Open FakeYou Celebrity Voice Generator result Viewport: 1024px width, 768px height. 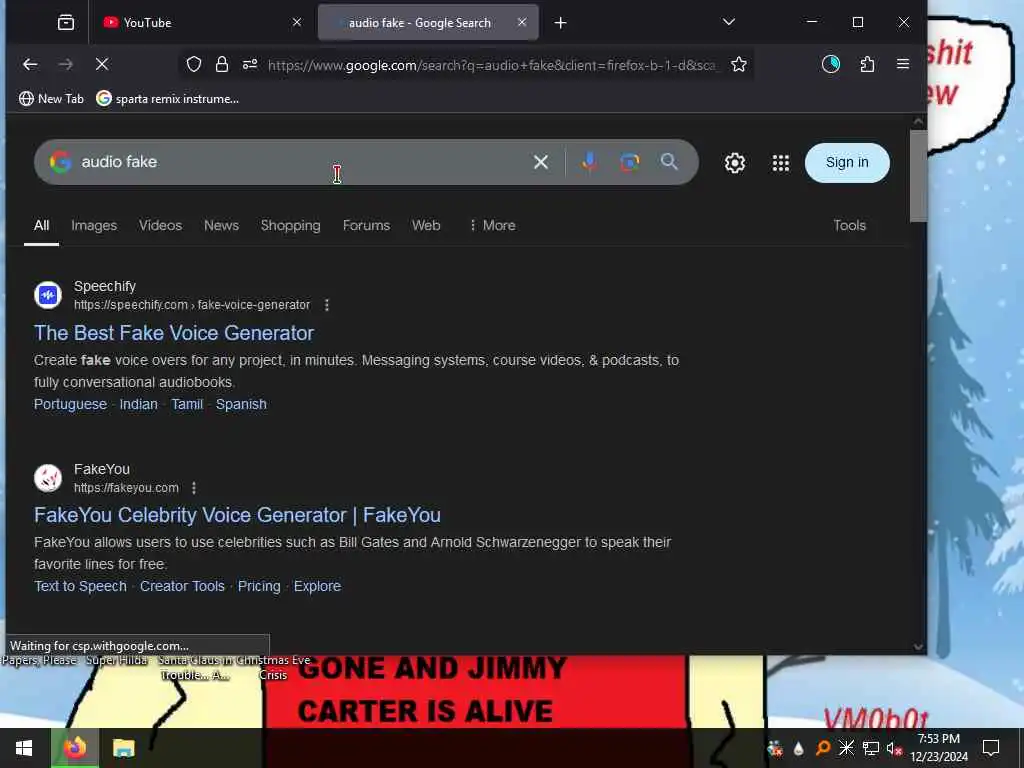[237, 515]
